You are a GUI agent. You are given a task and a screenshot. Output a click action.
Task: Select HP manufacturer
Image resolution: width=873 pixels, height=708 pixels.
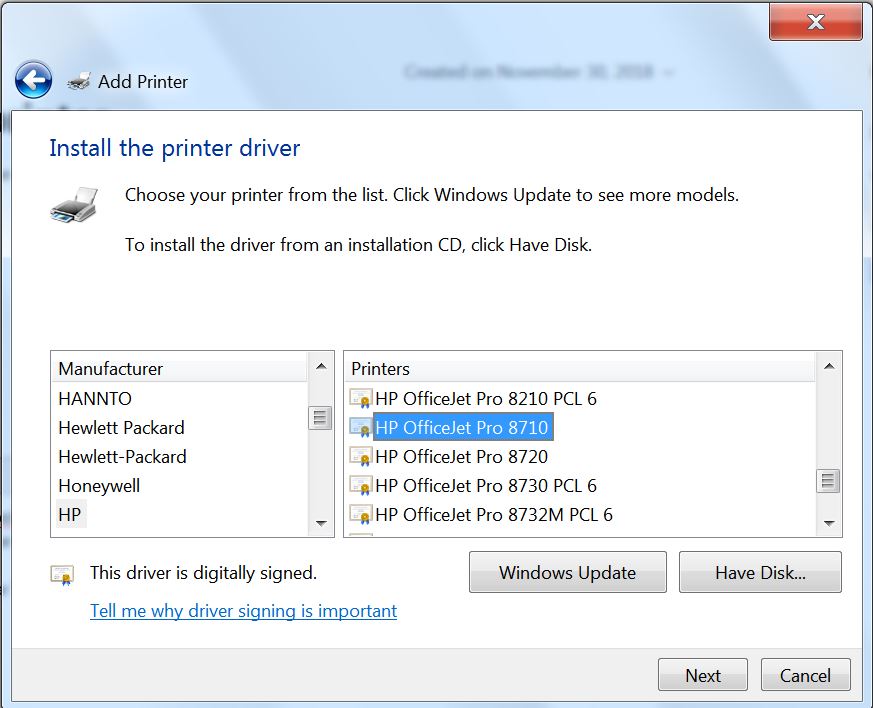(70, 514)
